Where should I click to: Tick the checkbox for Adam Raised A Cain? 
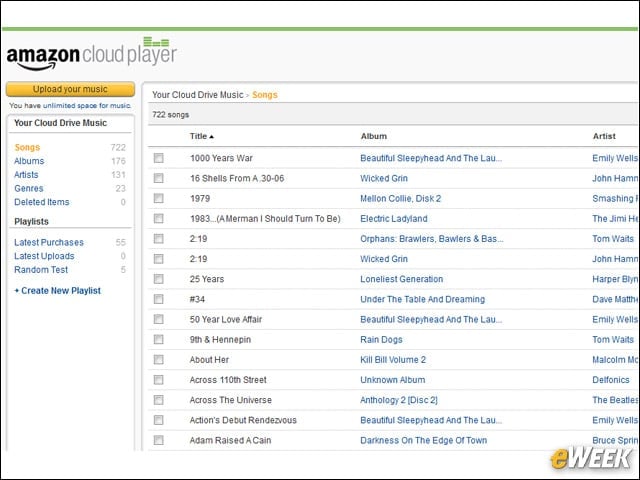pos(158,440)
